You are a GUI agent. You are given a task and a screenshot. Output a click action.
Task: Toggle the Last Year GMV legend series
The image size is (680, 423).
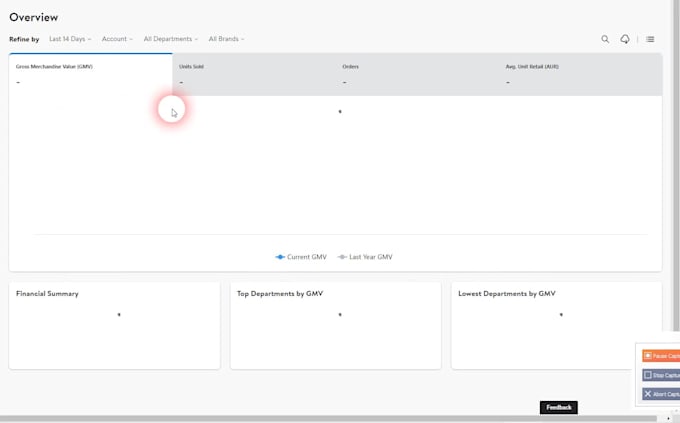pos(365,257)
